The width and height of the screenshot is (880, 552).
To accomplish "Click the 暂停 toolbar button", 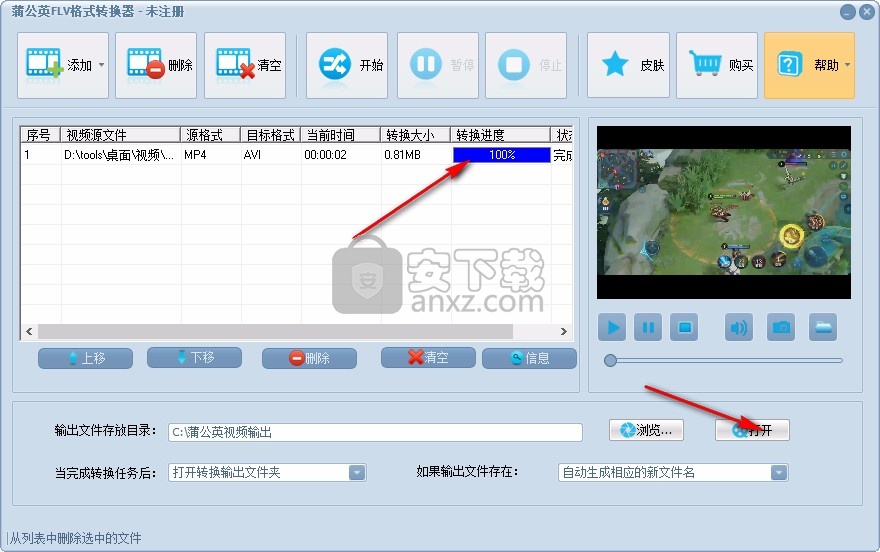I will click(x=438, y=66).
